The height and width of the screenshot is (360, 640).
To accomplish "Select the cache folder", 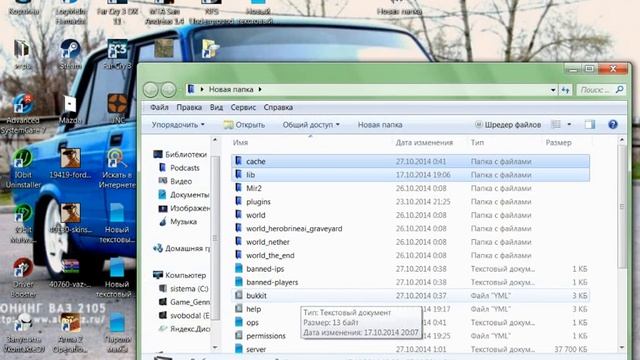I will tap(410, 161).
